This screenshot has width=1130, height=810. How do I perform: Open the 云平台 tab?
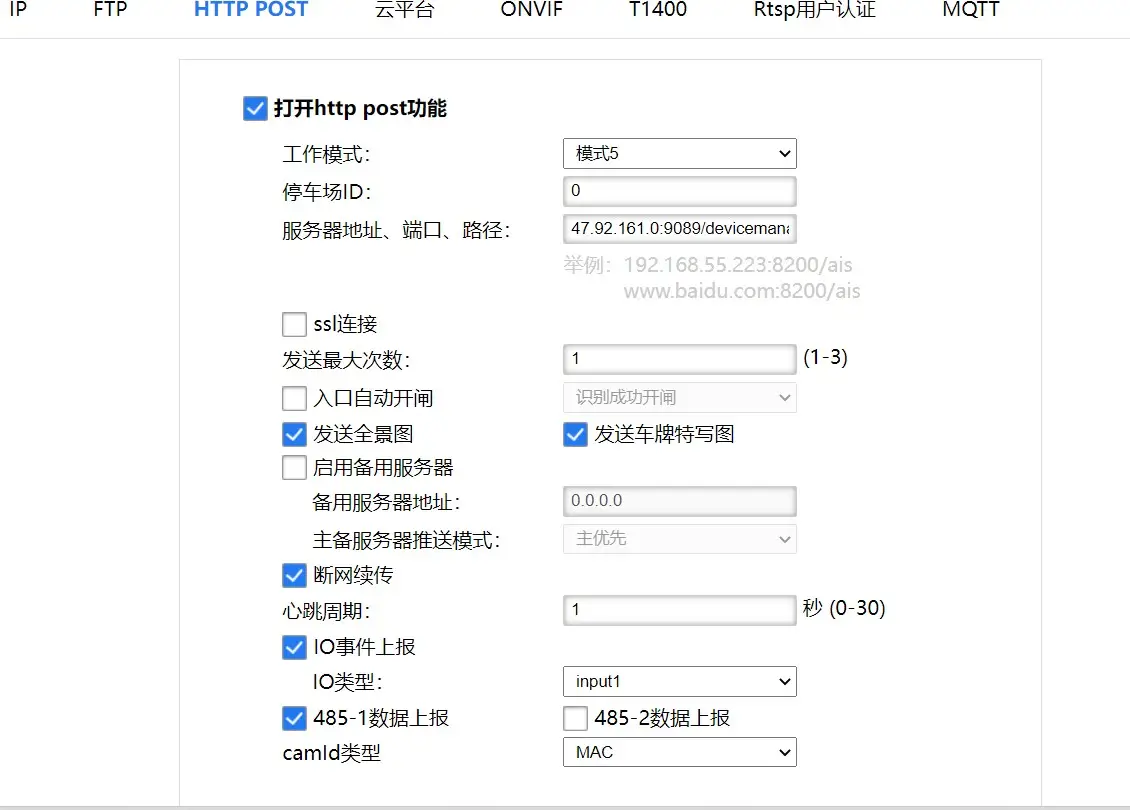point(404,11)
